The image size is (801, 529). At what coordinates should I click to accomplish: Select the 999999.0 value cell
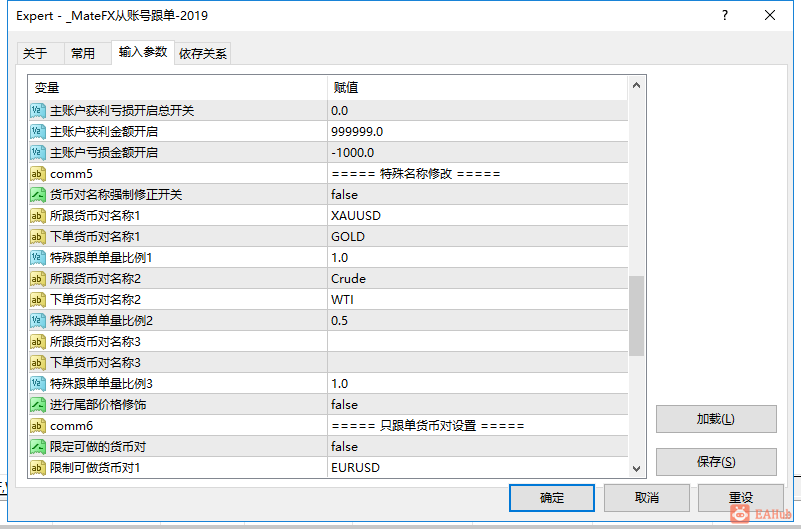pyautogui.click(x=478, y=131)
